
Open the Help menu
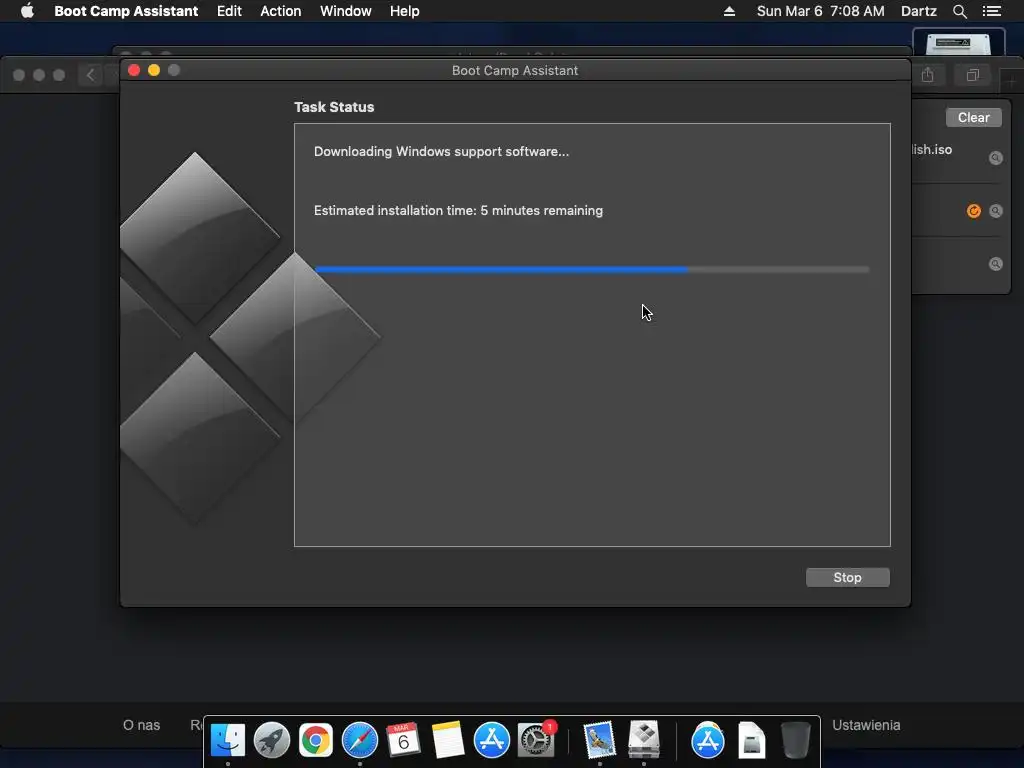pyautogui.click(x=404, y=11)
